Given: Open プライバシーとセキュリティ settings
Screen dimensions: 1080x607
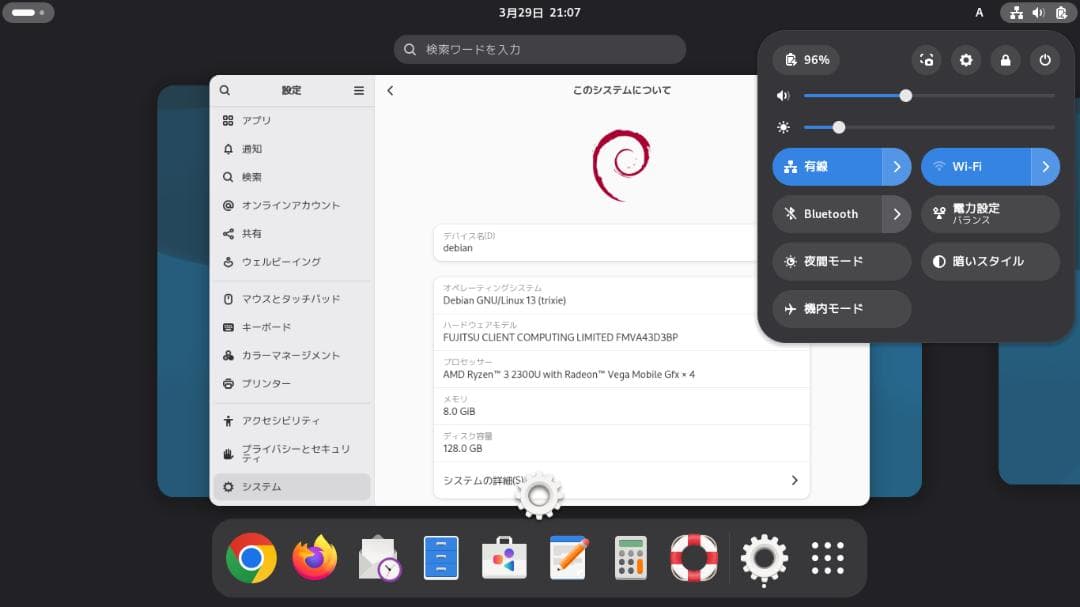Looking at the screenshot, I should [292, 453].
